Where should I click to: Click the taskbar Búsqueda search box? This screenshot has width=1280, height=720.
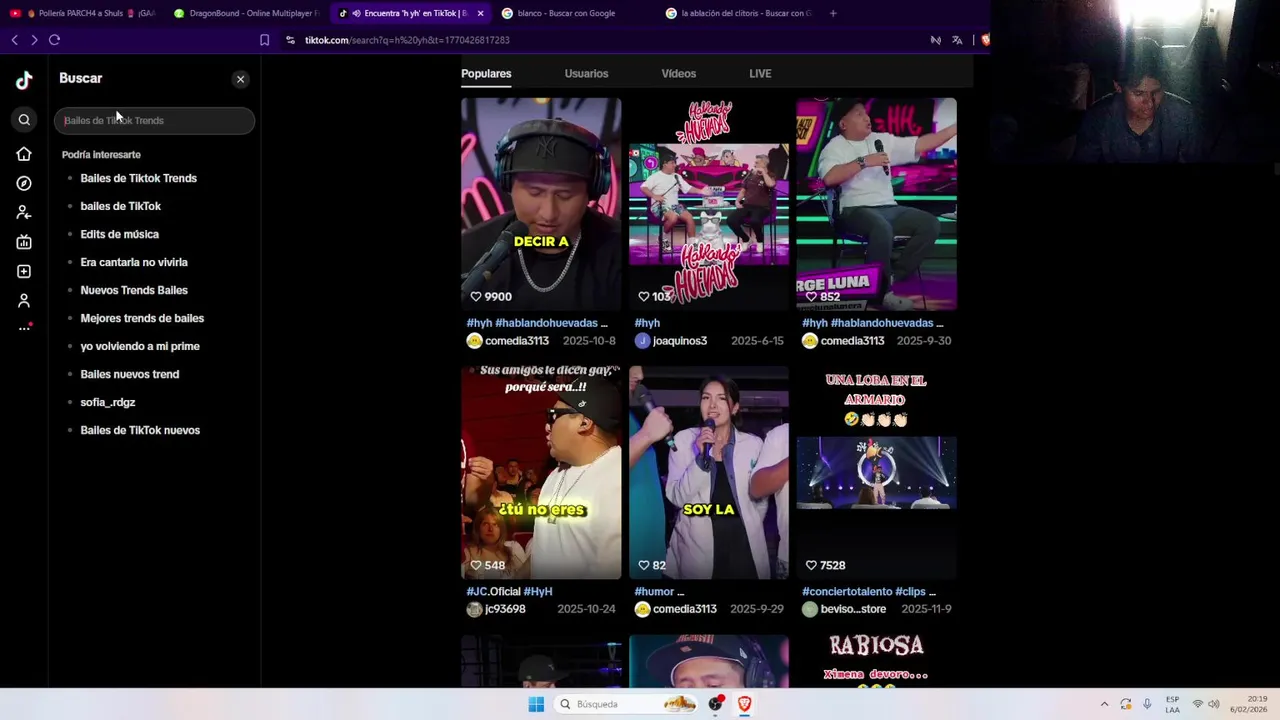628,704
